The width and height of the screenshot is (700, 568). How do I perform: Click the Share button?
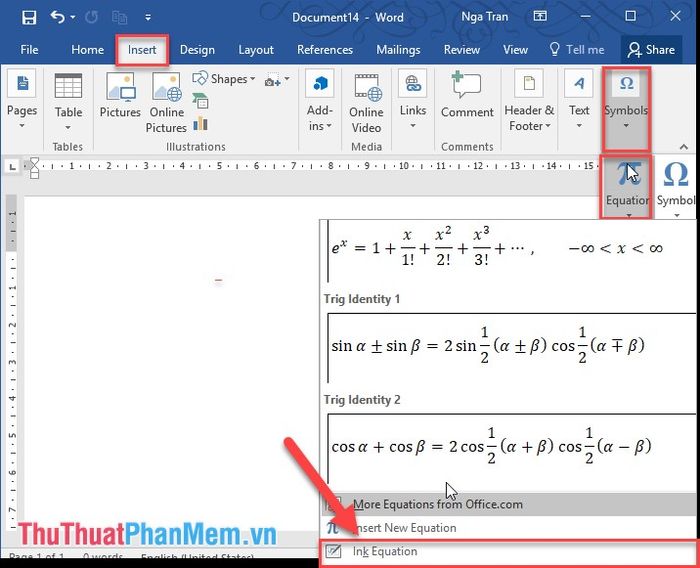(651, 50)
